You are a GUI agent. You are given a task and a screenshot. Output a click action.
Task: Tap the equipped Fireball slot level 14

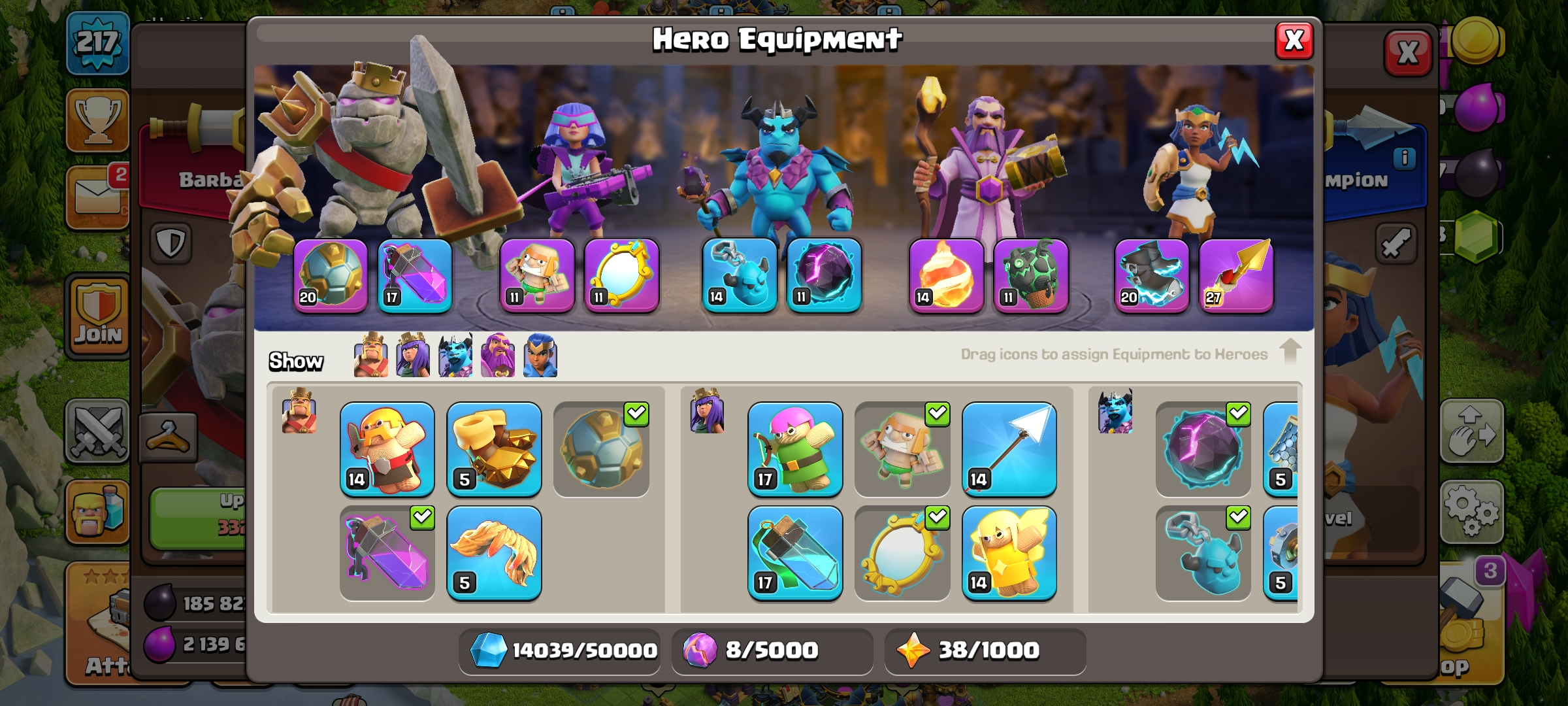coord(946,275)
